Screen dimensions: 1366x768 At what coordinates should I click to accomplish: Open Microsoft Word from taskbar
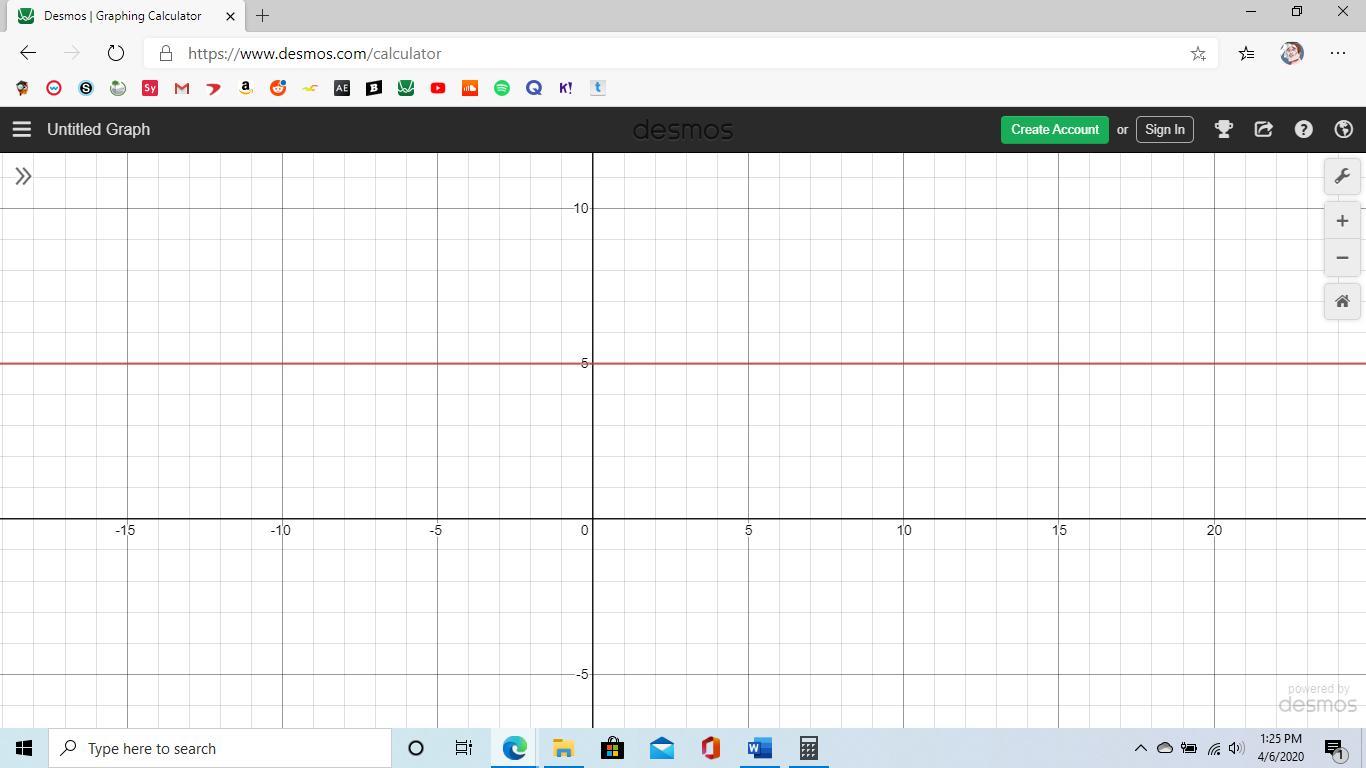point(760,748)
